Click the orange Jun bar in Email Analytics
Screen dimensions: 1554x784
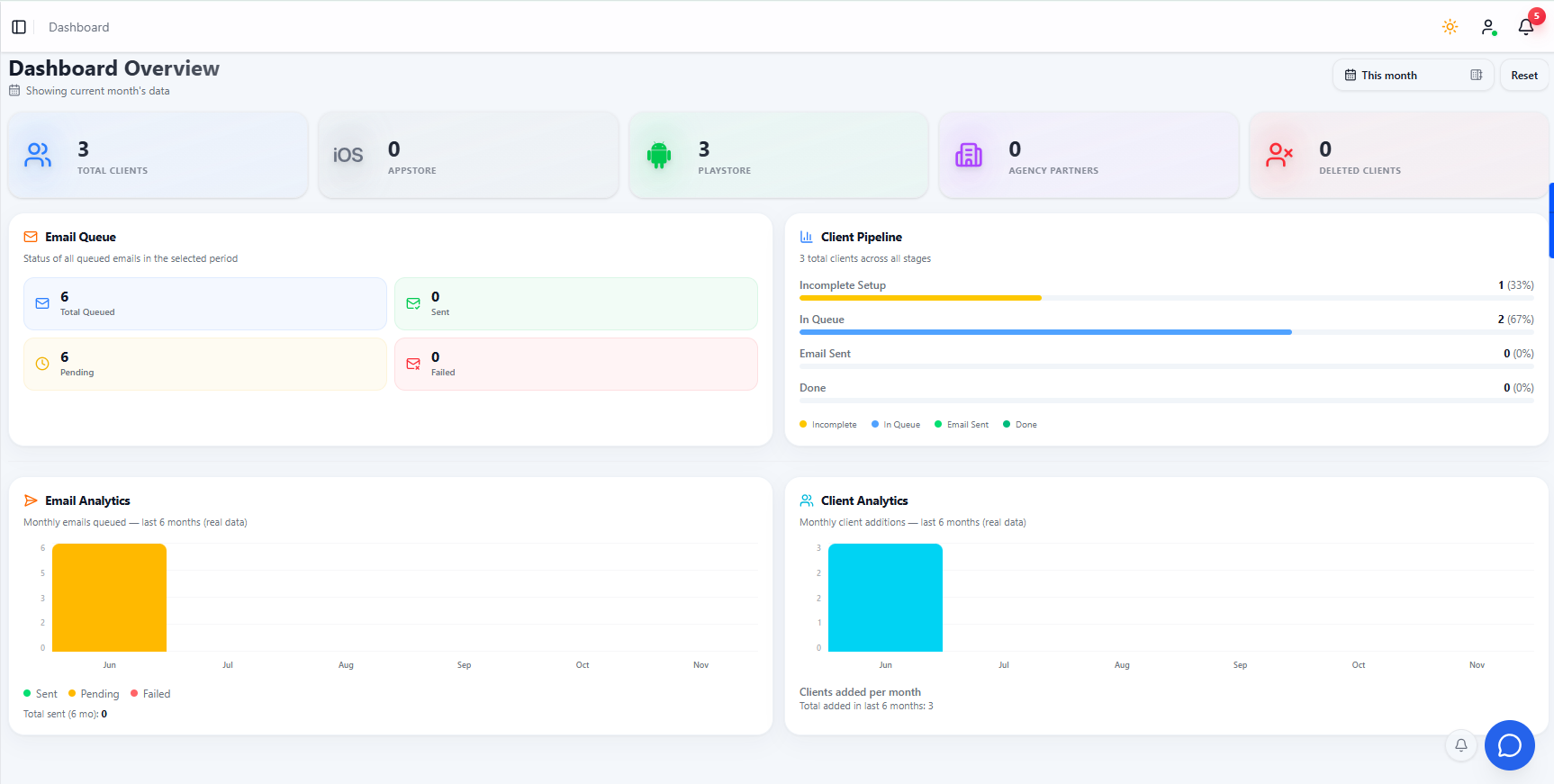tap(109, 598)
